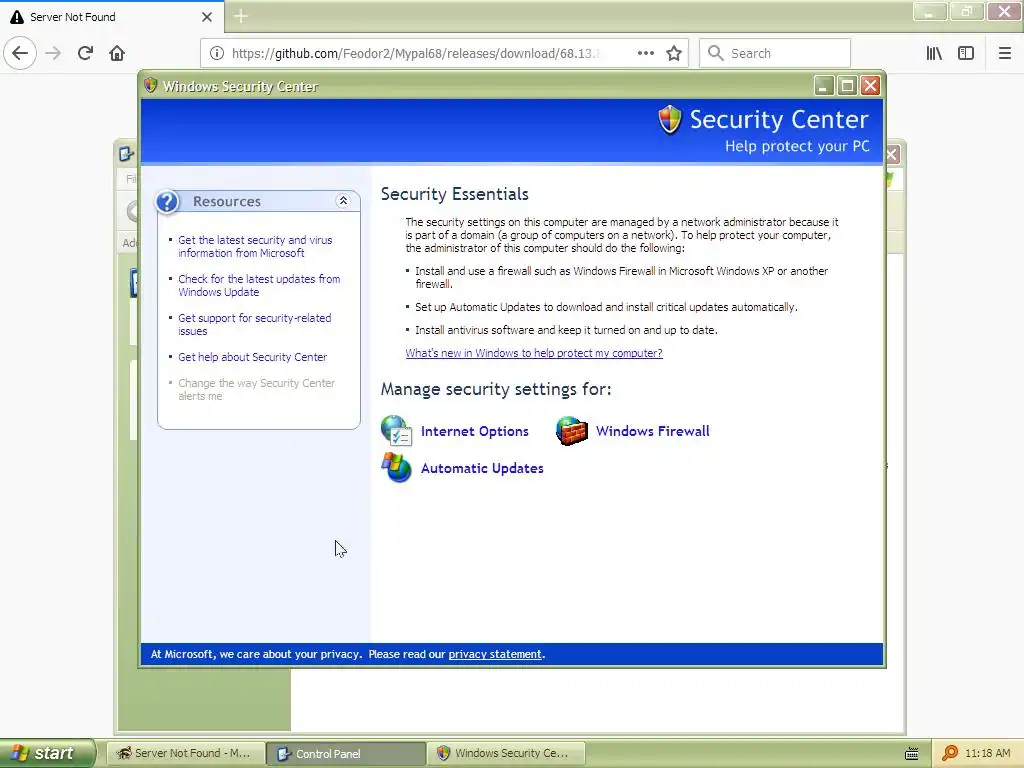Click the Windows Firewall brick wall icon
The height and width of the screenshot is (768, 1024).
coord(571,430)
